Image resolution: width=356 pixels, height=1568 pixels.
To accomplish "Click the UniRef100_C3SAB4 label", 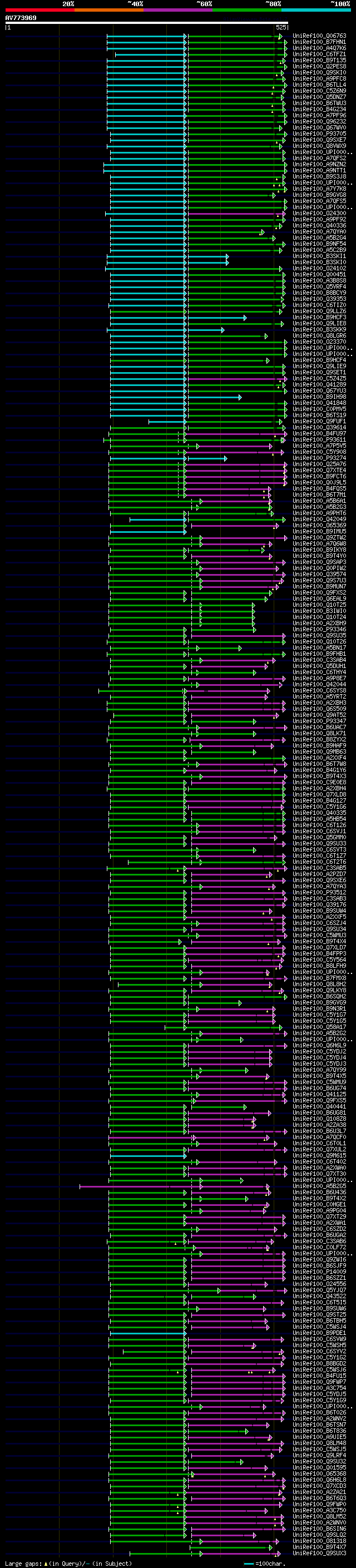I will click(x=319, y=660).
